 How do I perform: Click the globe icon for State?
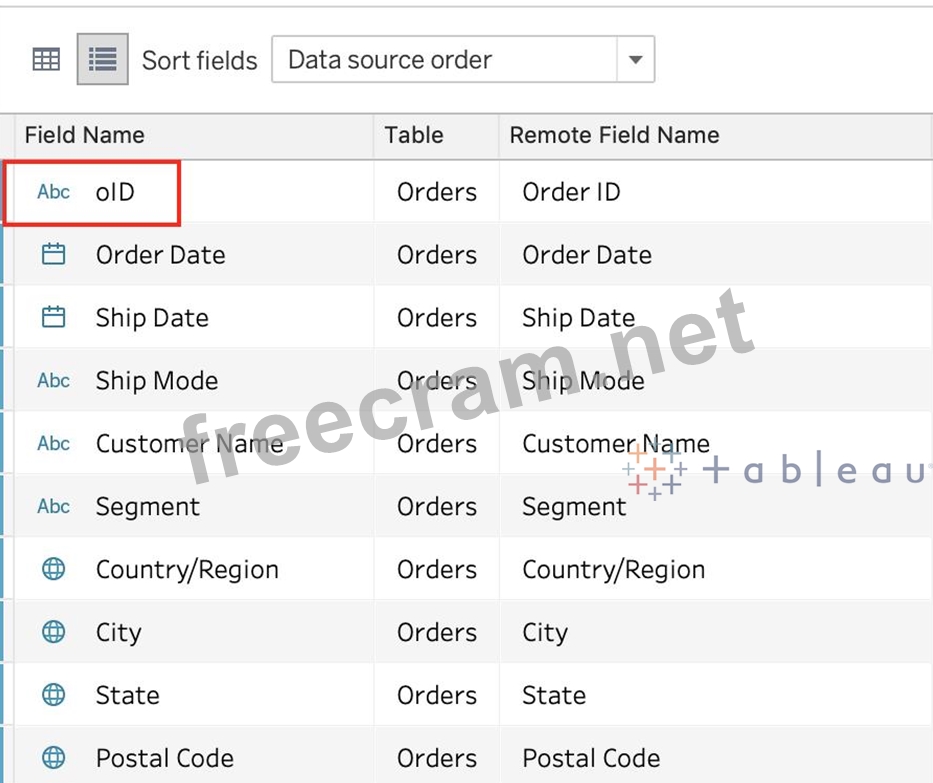[x=54, y=695]
